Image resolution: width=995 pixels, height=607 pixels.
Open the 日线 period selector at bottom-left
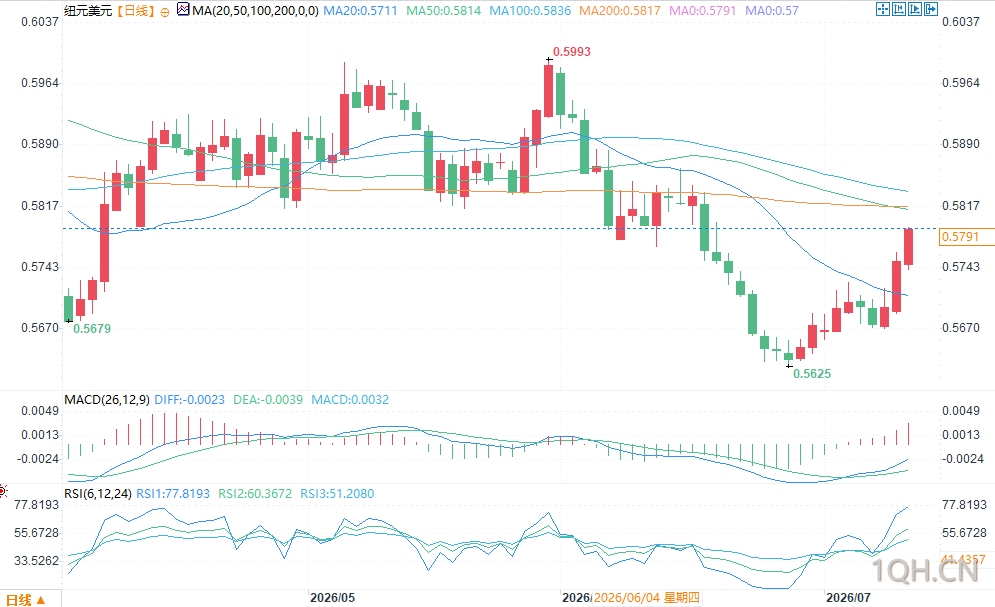[26, 599]
